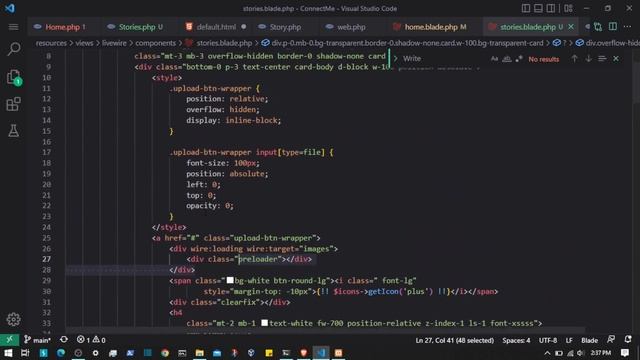This screenshot has width=640, height=360.
Task: Toggle Match Whole Word in find widget
Action: [507, 59]
